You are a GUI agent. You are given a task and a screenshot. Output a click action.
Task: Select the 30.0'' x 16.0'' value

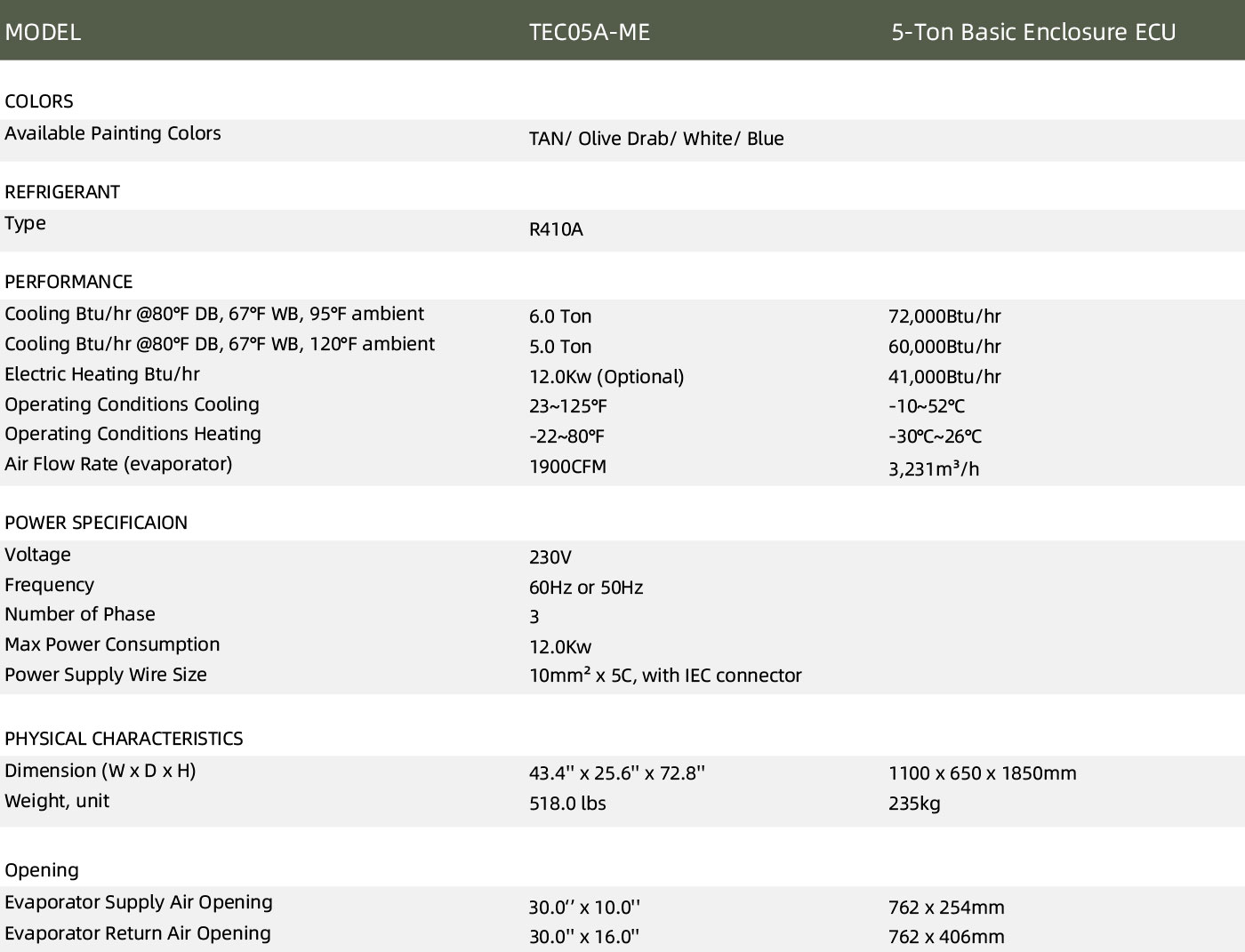[x=584, y=937]
